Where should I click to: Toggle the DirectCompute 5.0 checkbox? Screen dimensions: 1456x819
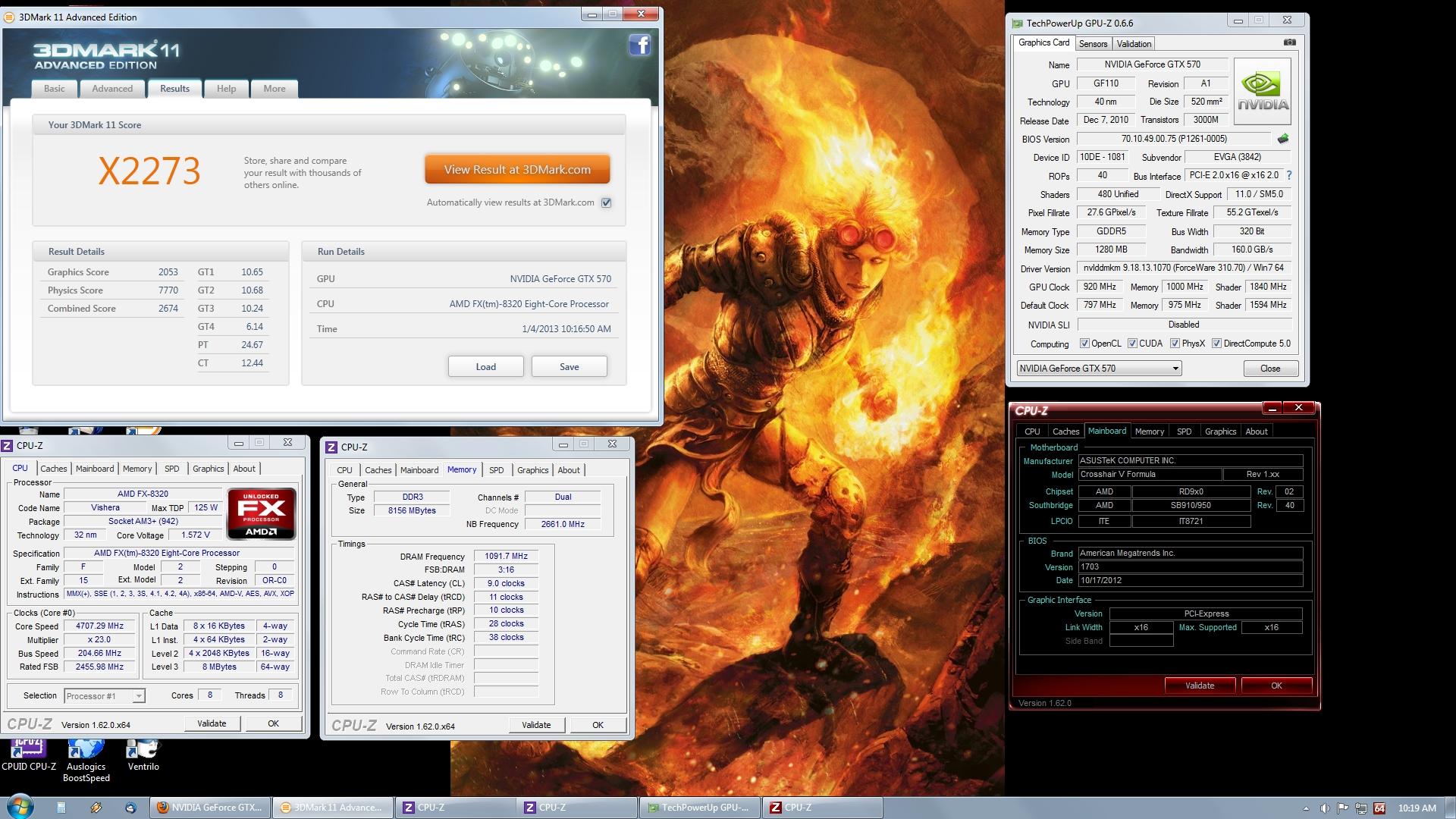1216,344
